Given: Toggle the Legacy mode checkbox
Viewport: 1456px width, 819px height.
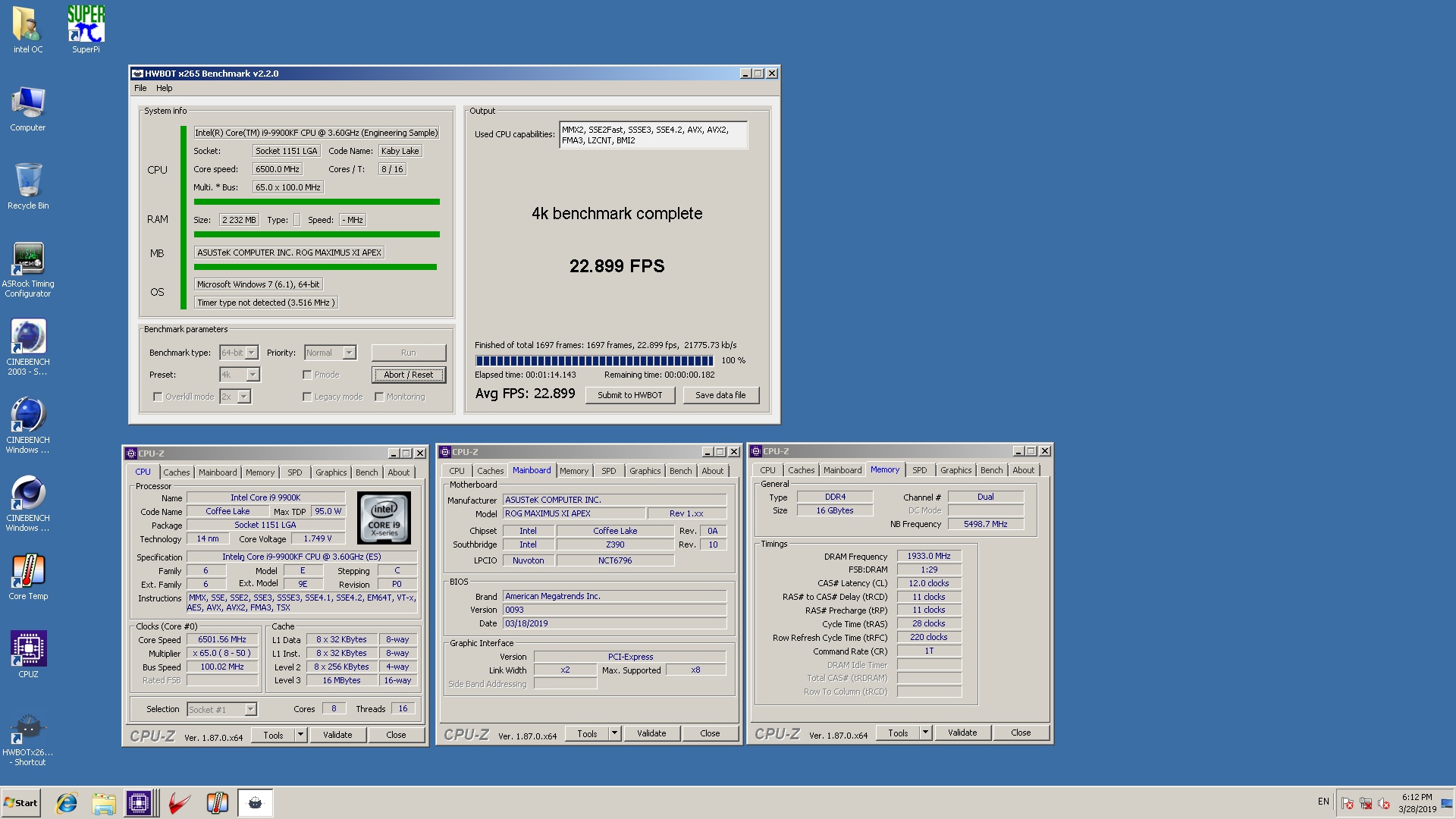Looking at the screenshot, I should [x=307, y=397].
